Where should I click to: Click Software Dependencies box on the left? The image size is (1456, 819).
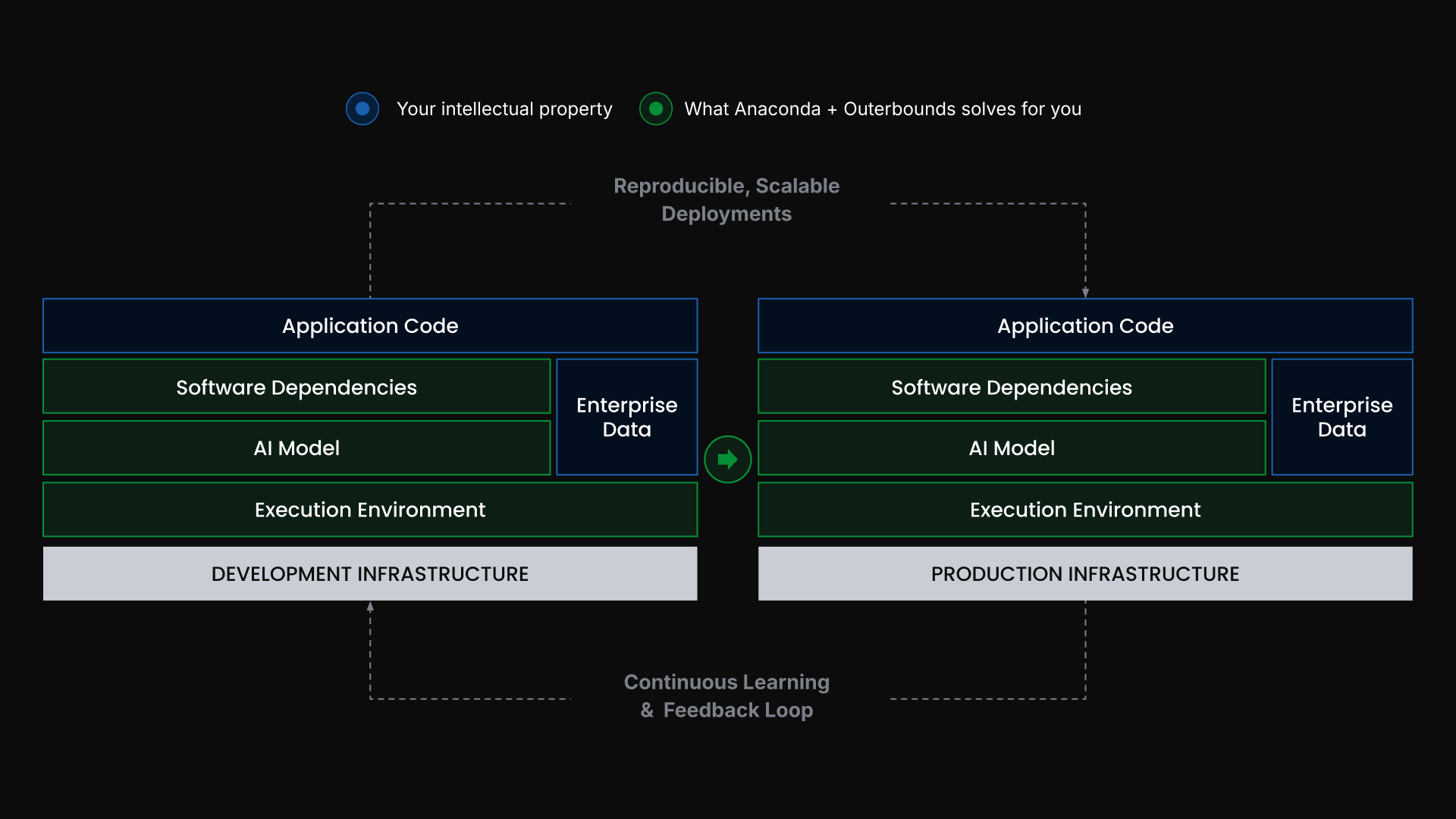[297, 388]
